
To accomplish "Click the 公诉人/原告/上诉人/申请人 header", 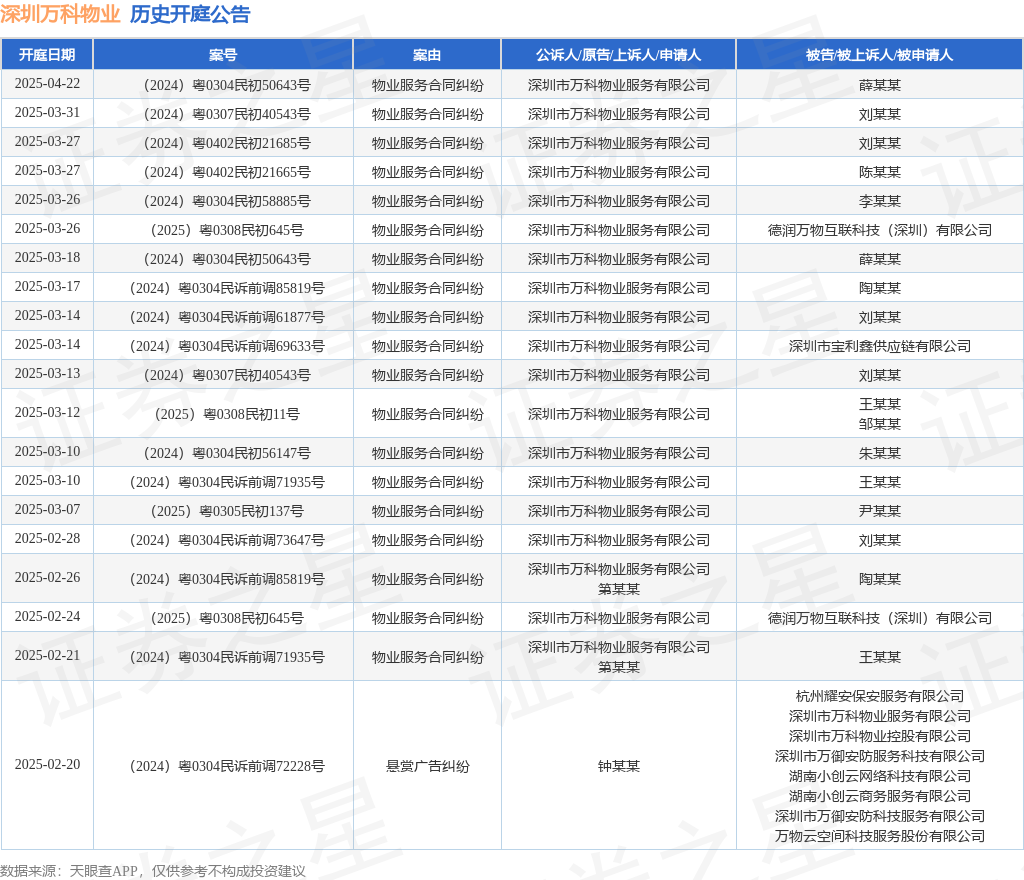I will pyautogui.click(x=618, y=55).
